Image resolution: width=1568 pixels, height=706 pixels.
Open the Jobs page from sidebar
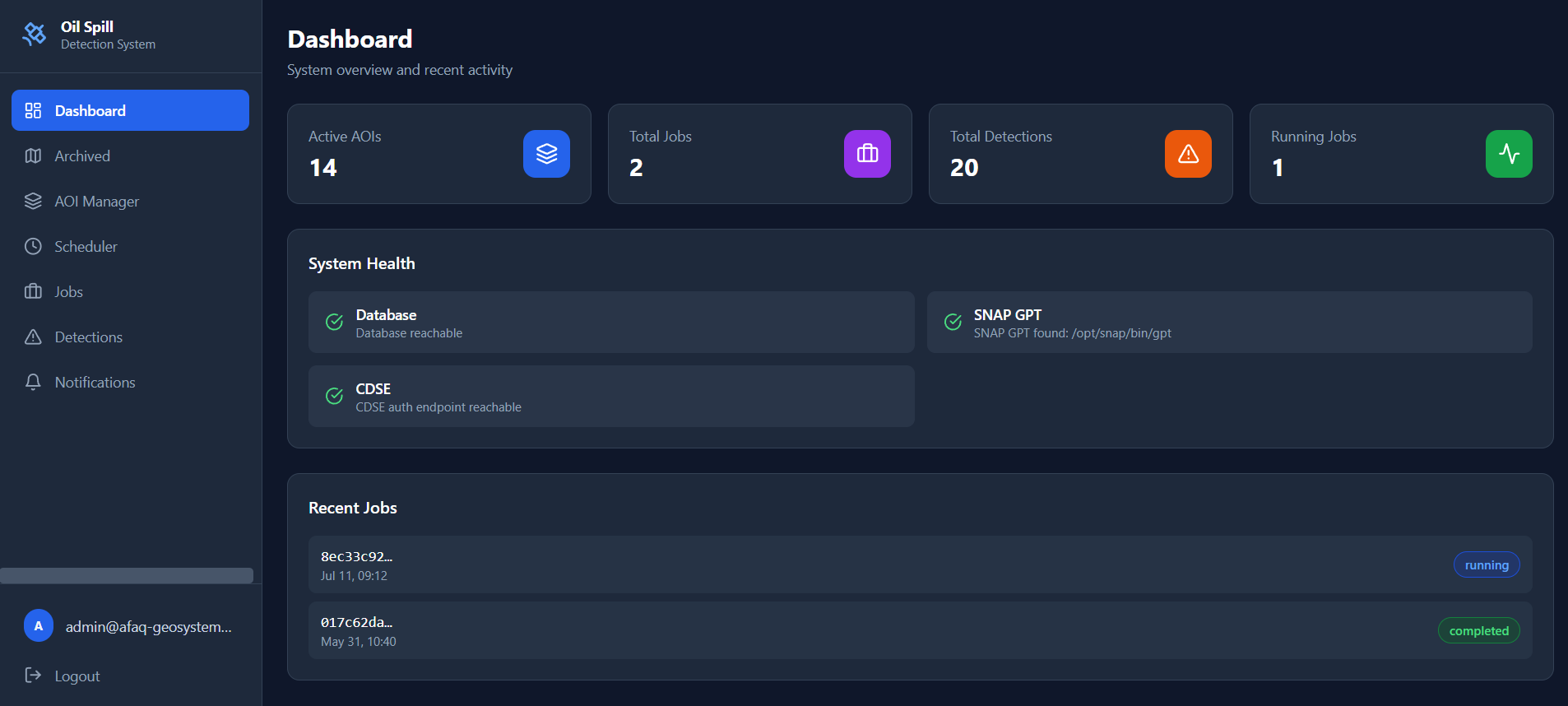(x=130, y=291)
